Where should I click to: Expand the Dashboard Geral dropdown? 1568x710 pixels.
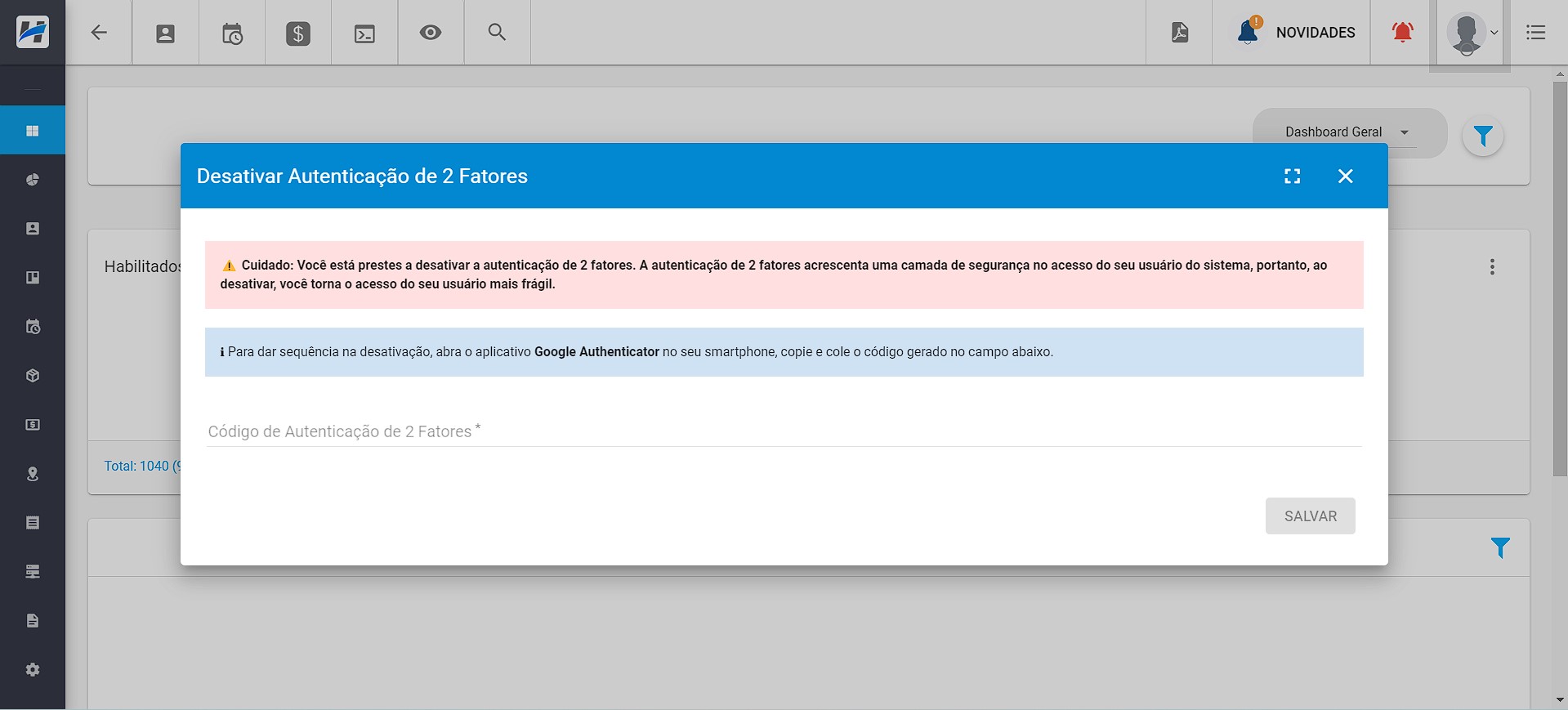pyautogui.click(x=1348, y=132)
